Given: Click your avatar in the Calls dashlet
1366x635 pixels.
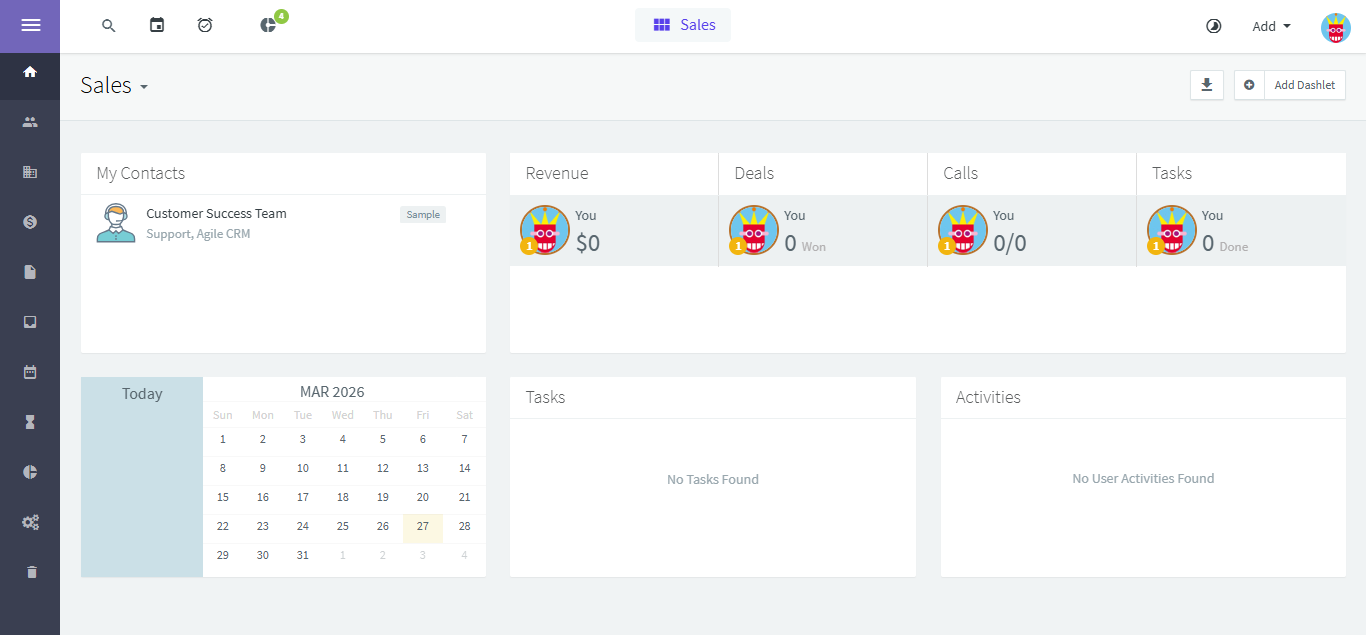Looking at the screenshot, I should (962, 230).
